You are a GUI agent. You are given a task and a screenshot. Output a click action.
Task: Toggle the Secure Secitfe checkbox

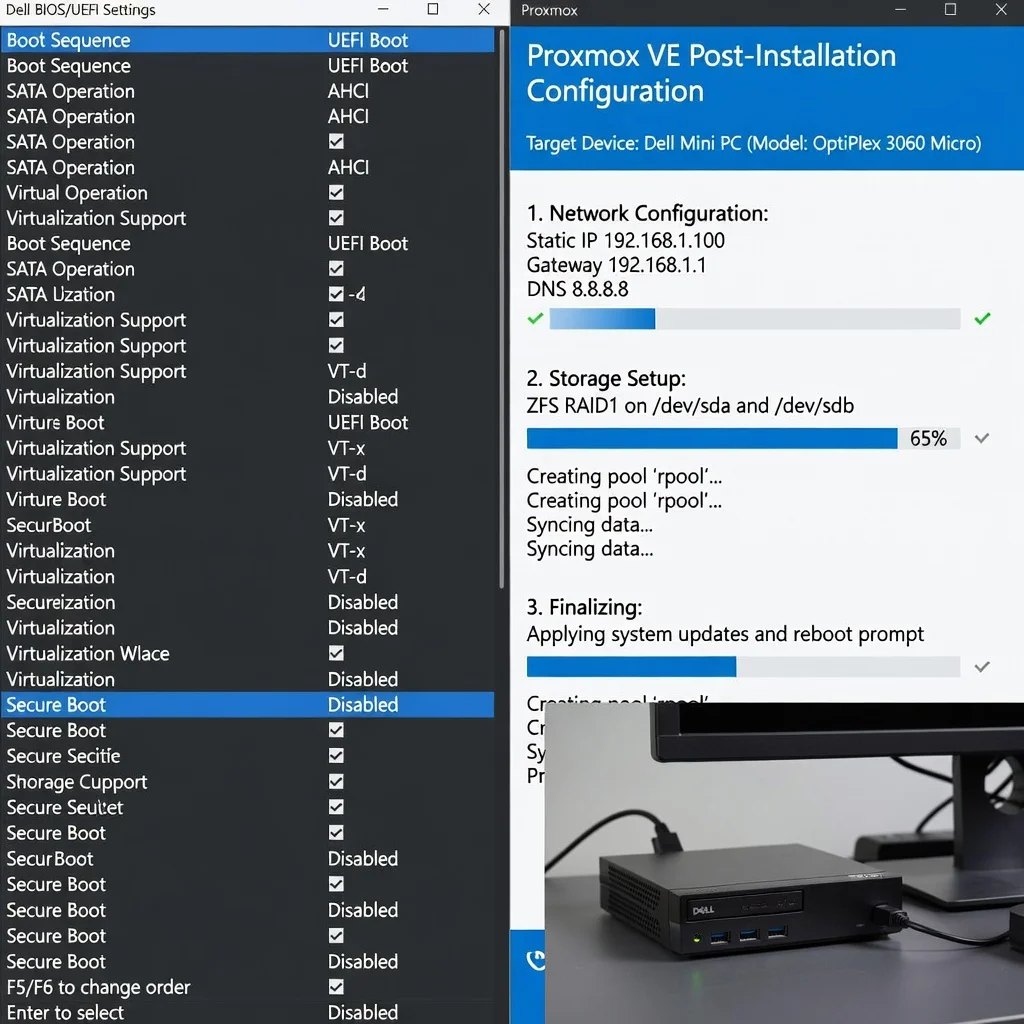coord(336,756)
